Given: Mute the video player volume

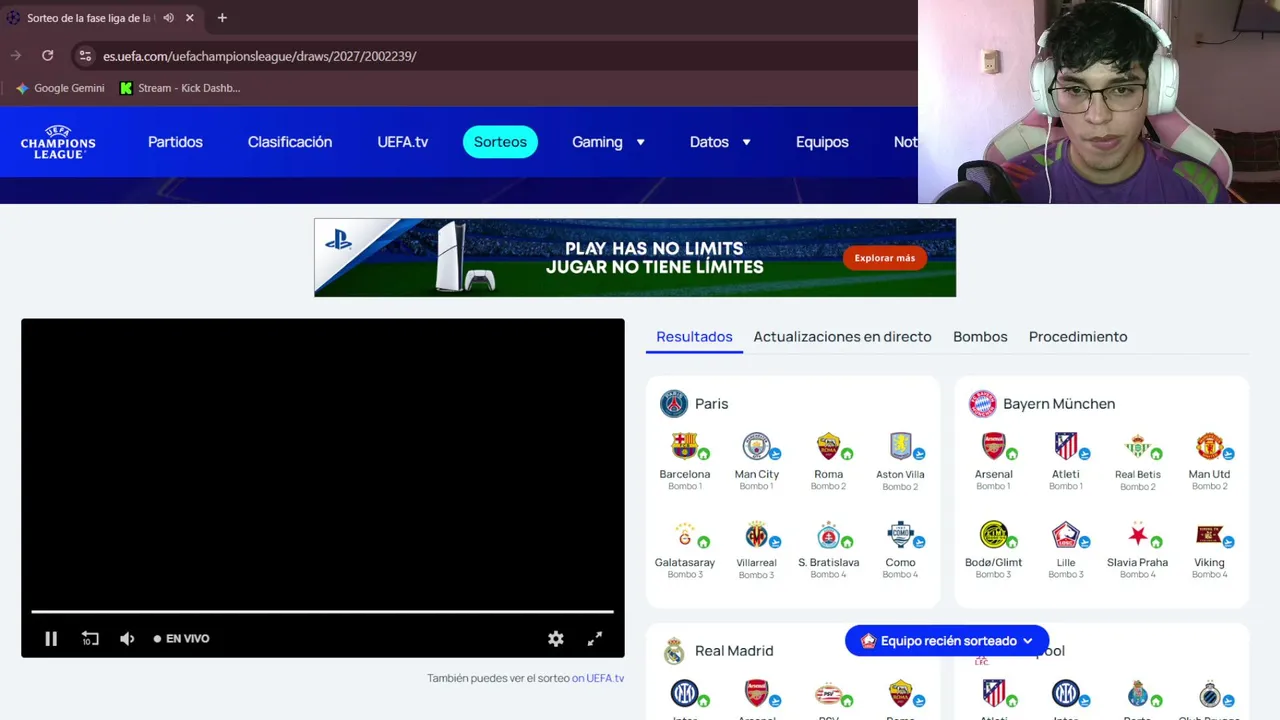Looking at the screenshot, I should coord(127,639).
